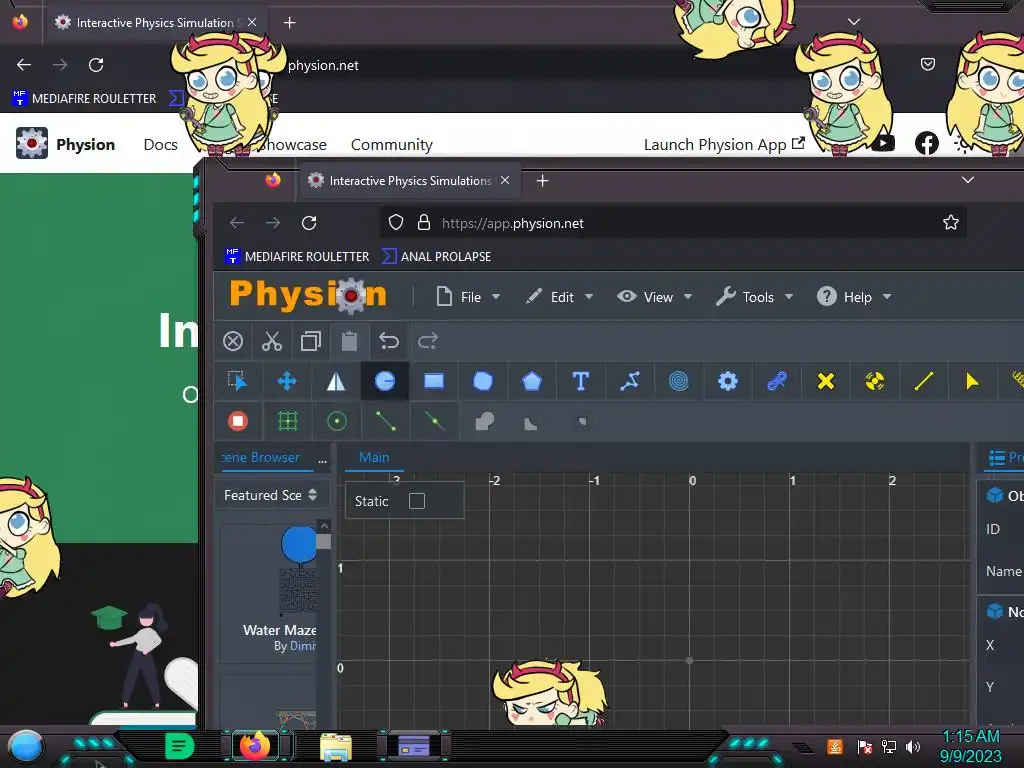Select the mirror flip triangle tool
The height and width of the screenshot is (768, 1024).
point(336,381)
